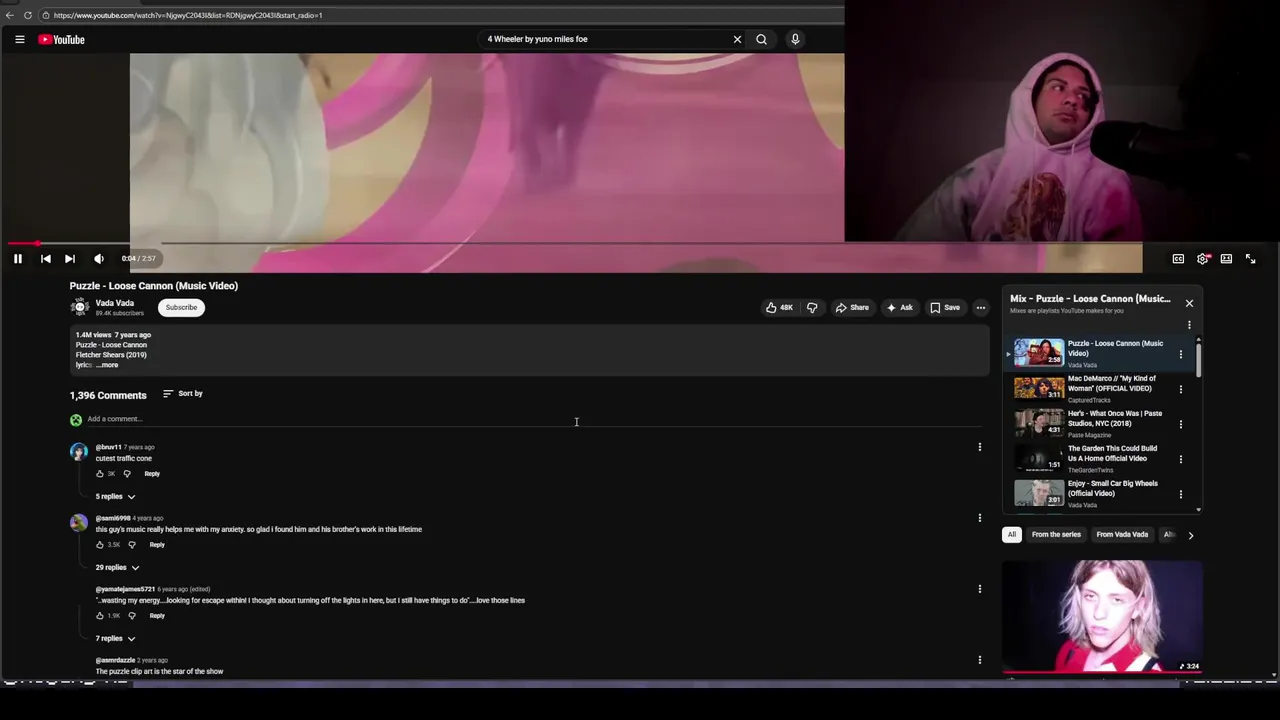Screen dimensions: 1280x720
Task: Like @sami6998's anxiety comment
Action: tap(99, 545)
